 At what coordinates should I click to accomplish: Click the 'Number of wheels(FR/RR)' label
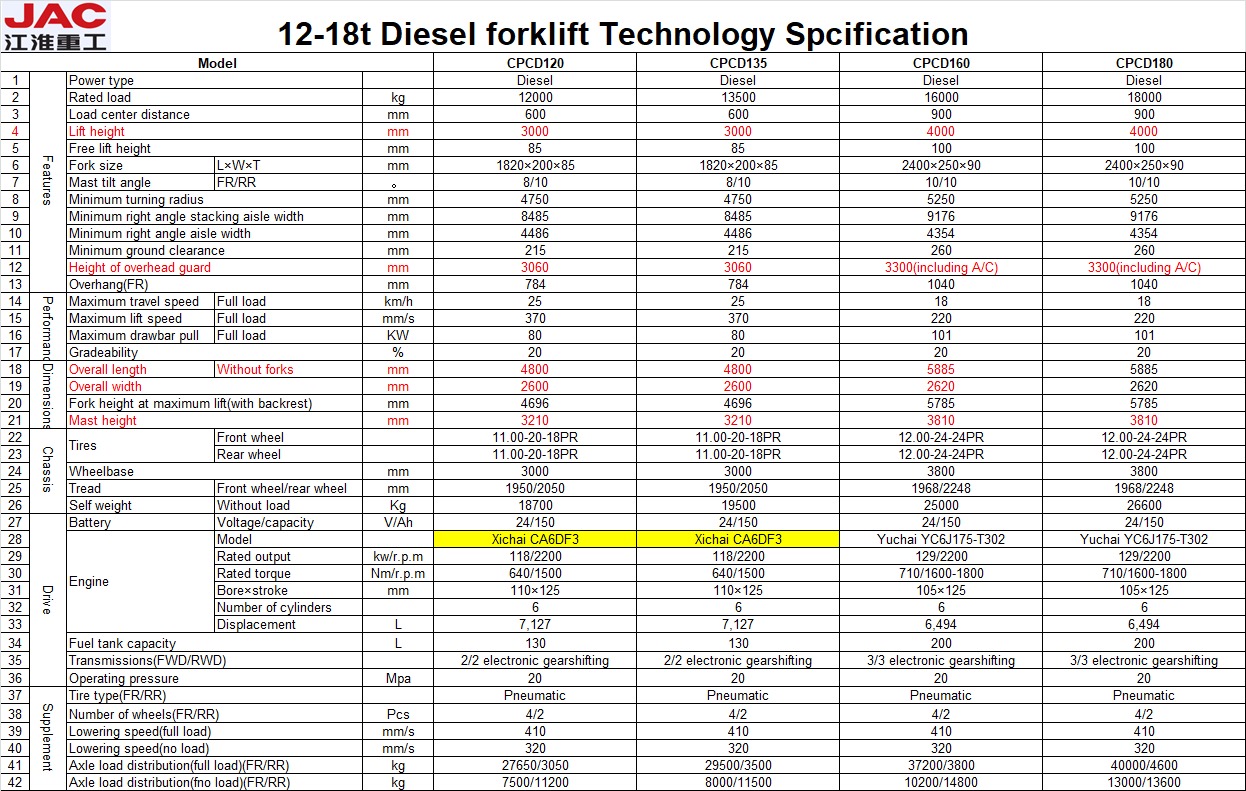tap(144, 715)
